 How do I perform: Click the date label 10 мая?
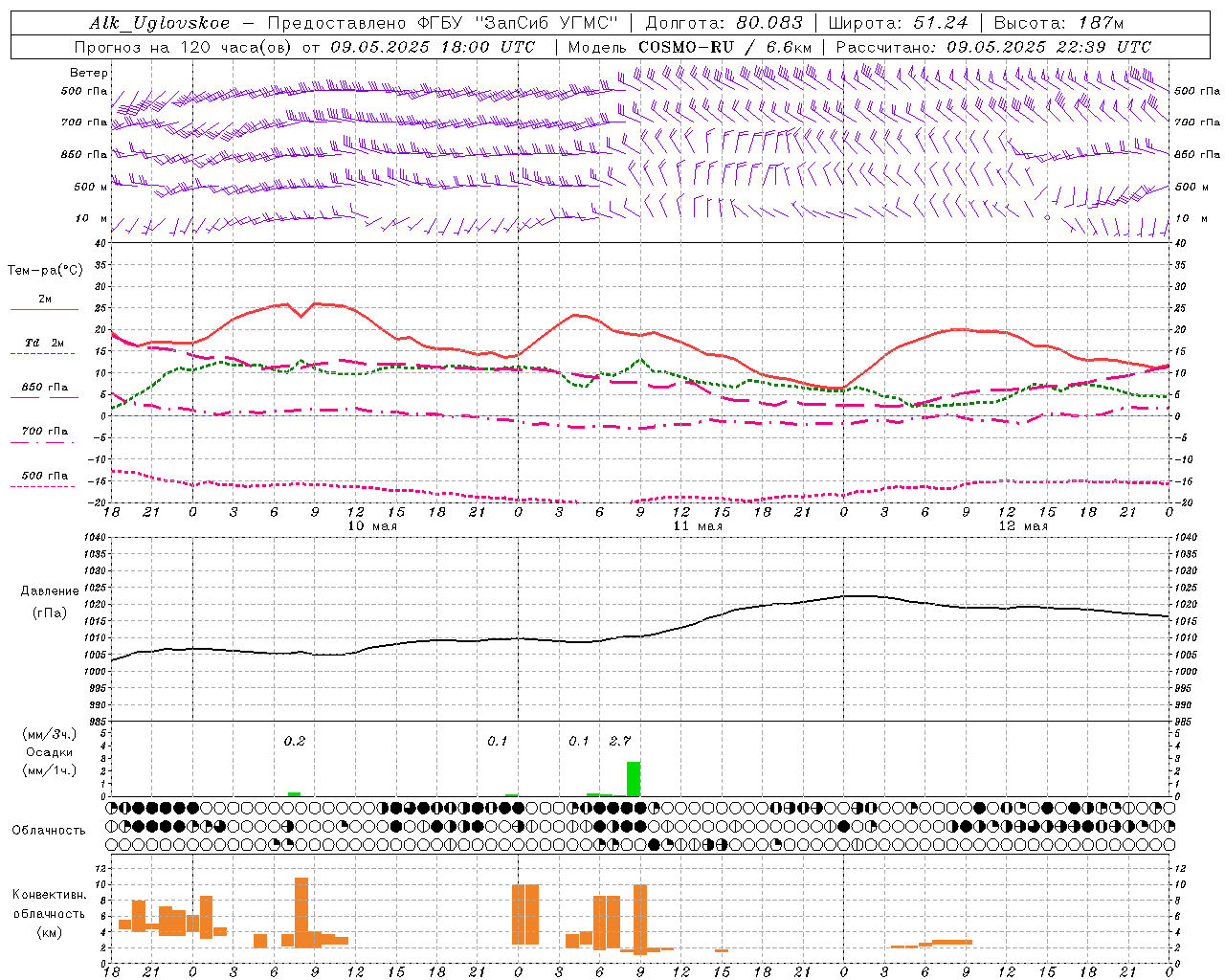tap(372, 526)
